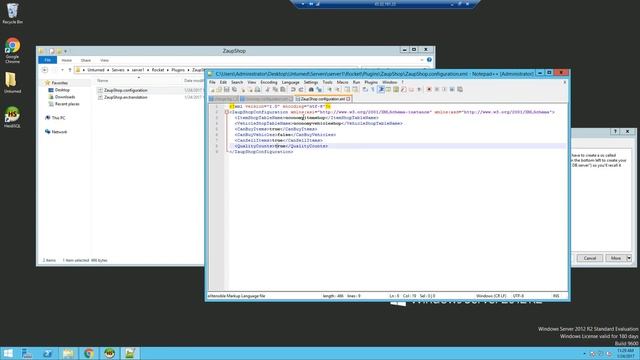640x360 pixels.
Task: Click Name column header in Explorer
Action: point(103,80)
